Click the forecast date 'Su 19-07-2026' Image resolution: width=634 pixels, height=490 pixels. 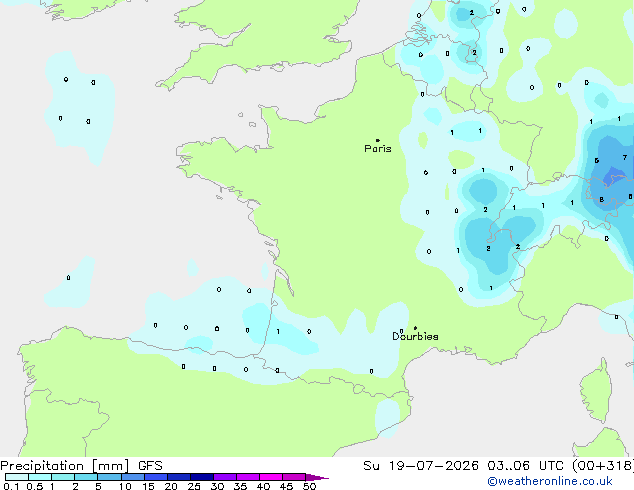[421, 466]
